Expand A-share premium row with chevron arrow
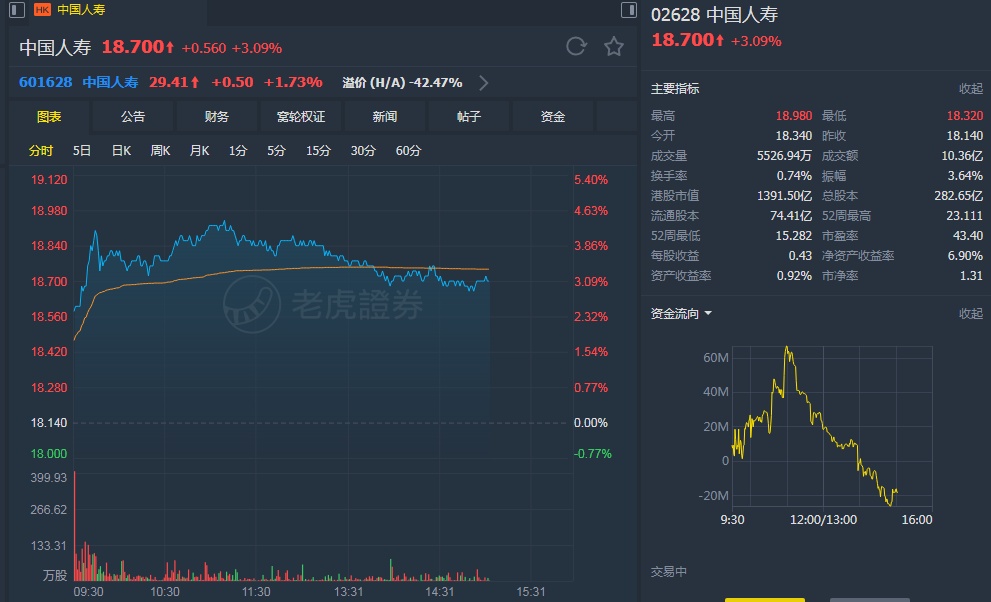991x602 pixels. tap(484, 83)
